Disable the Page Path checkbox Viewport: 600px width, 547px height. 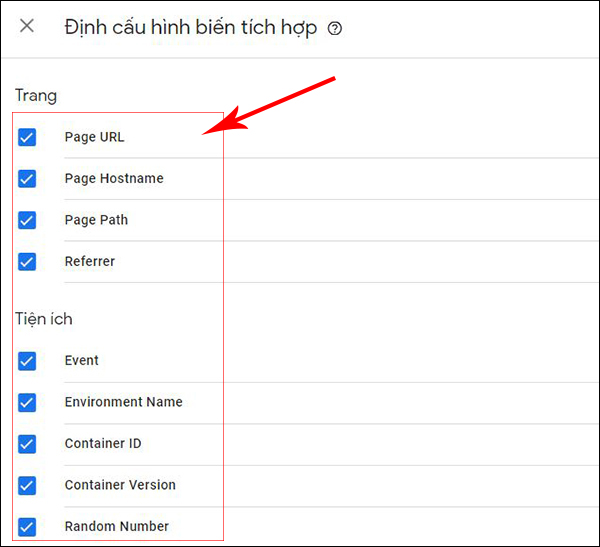click(x=27, y=220)
